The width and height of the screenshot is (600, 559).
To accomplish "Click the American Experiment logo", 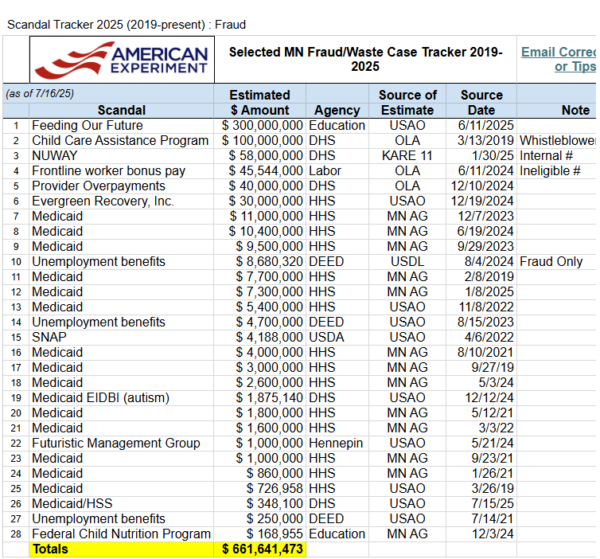I will (x=122, y=60).
